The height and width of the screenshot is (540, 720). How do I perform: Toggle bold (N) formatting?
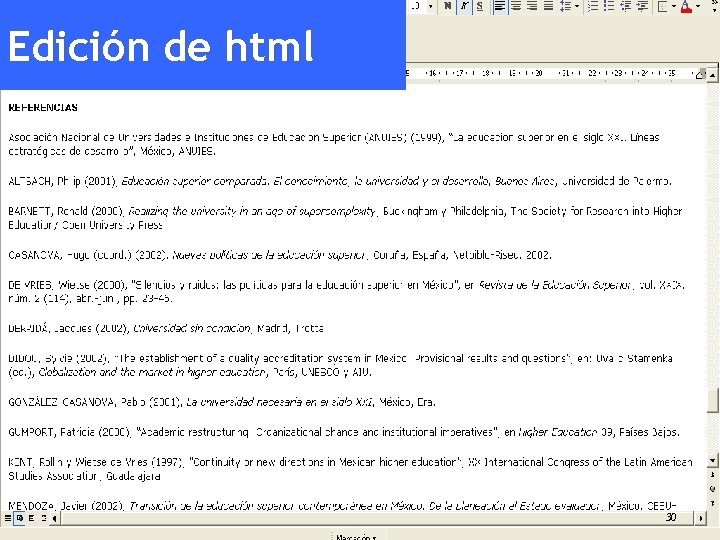(x=448, y=6)
